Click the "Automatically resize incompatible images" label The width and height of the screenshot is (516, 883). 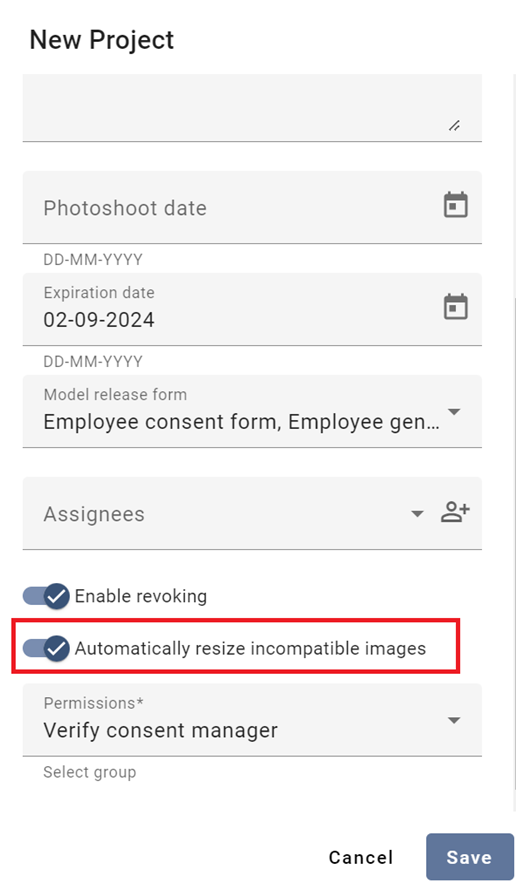click(x=251, y=648)
